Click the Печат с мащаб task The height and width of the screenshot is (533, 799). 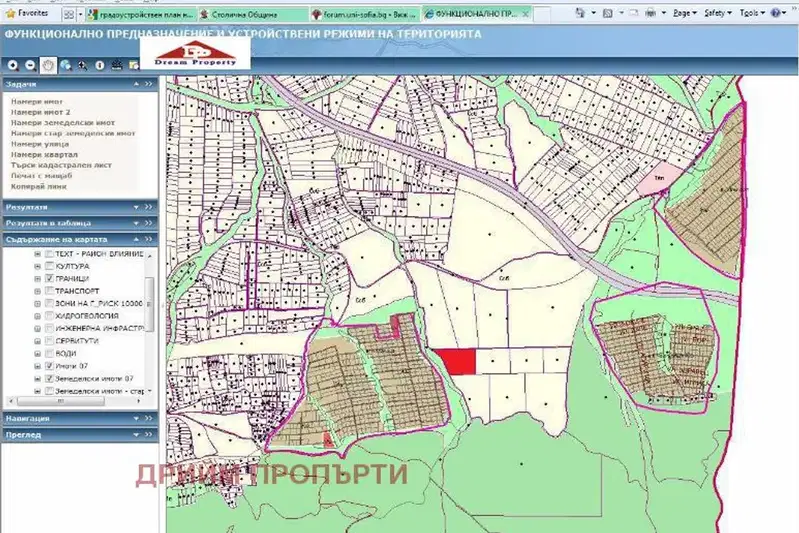pyautogui.click(x=41, y=176)
